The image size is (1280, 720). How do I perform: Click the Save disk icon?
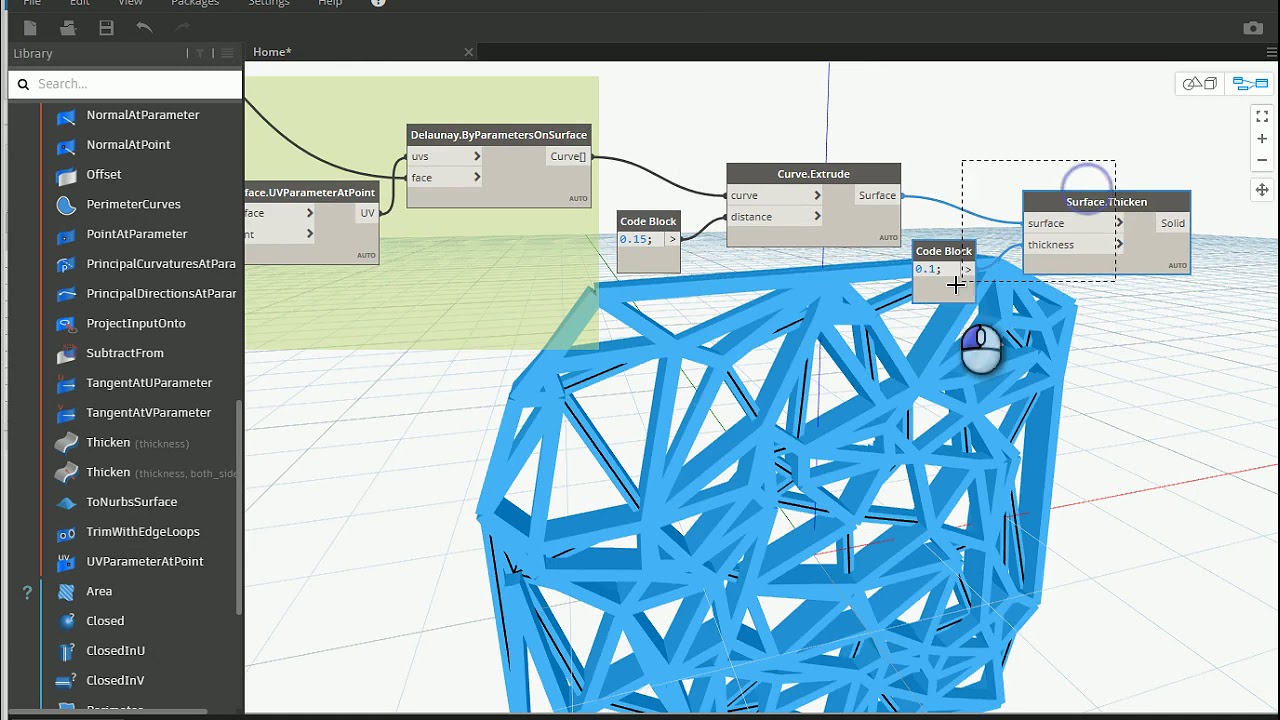click(106, 28)
